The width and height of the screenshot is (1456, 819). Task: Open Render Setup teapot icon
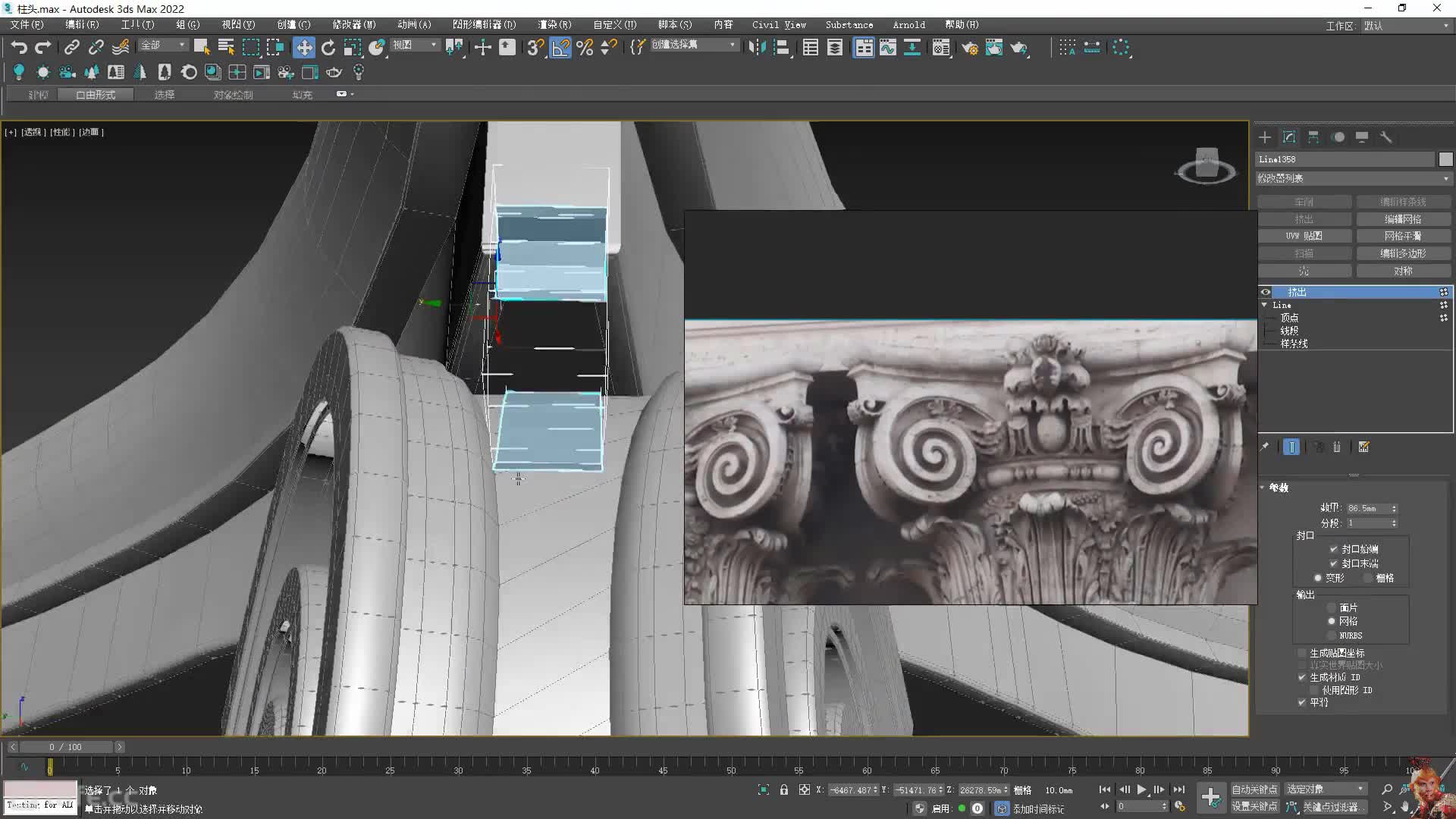(970, 48)
